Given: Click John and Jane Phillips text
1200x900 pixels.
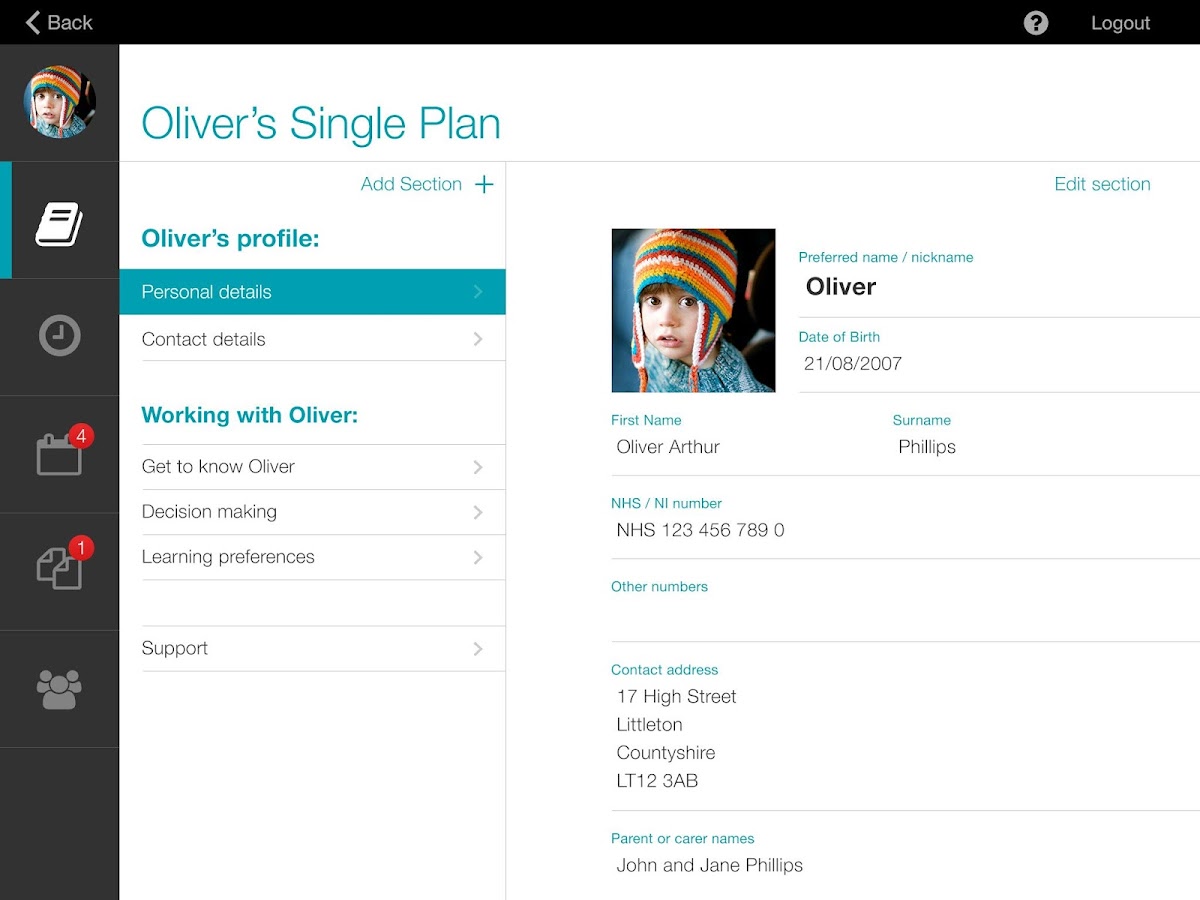Looking at the screenshot, I should point(710,865).
